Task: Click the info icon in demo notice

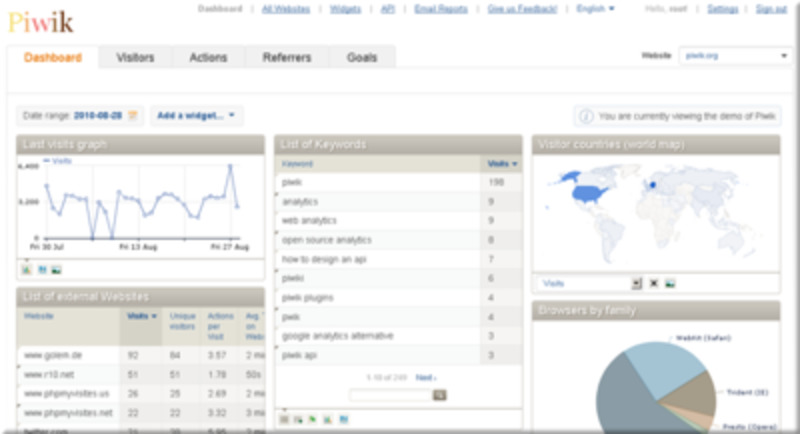Action: tap(586, 116)
